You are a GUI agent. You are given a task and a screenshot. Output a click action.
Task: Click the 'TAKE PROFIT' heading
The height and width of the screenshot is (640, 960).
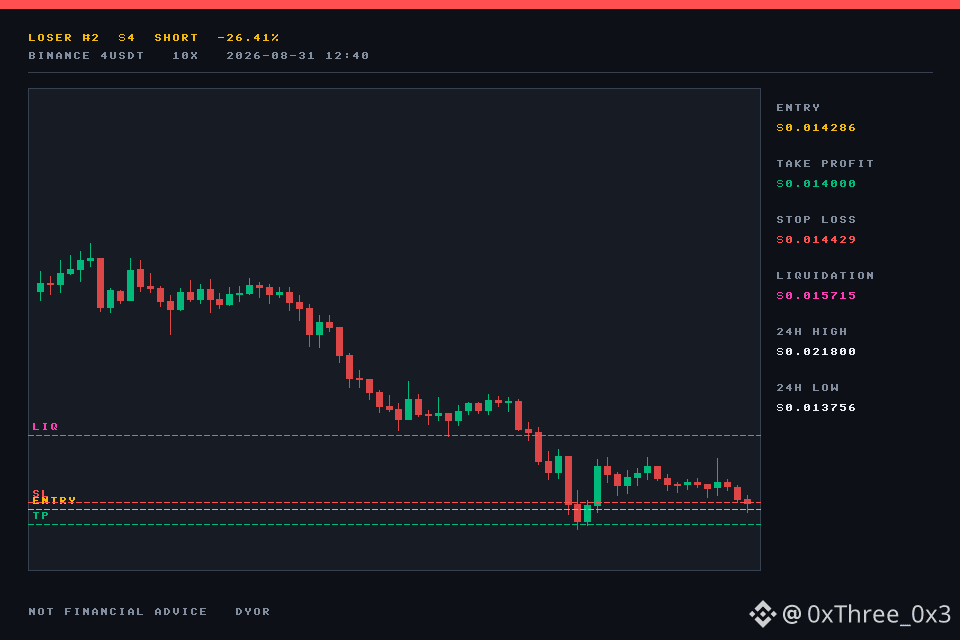[825, 164]
